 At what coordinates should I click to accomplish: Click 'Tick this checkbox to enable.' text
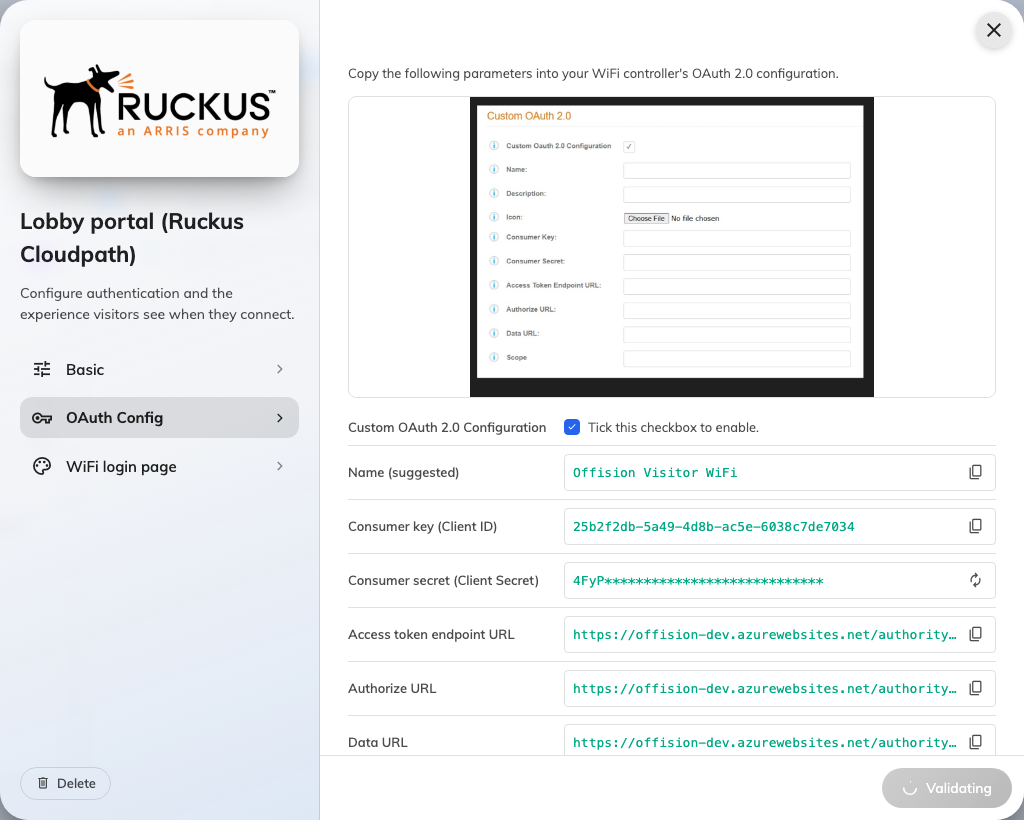[673, 428]
